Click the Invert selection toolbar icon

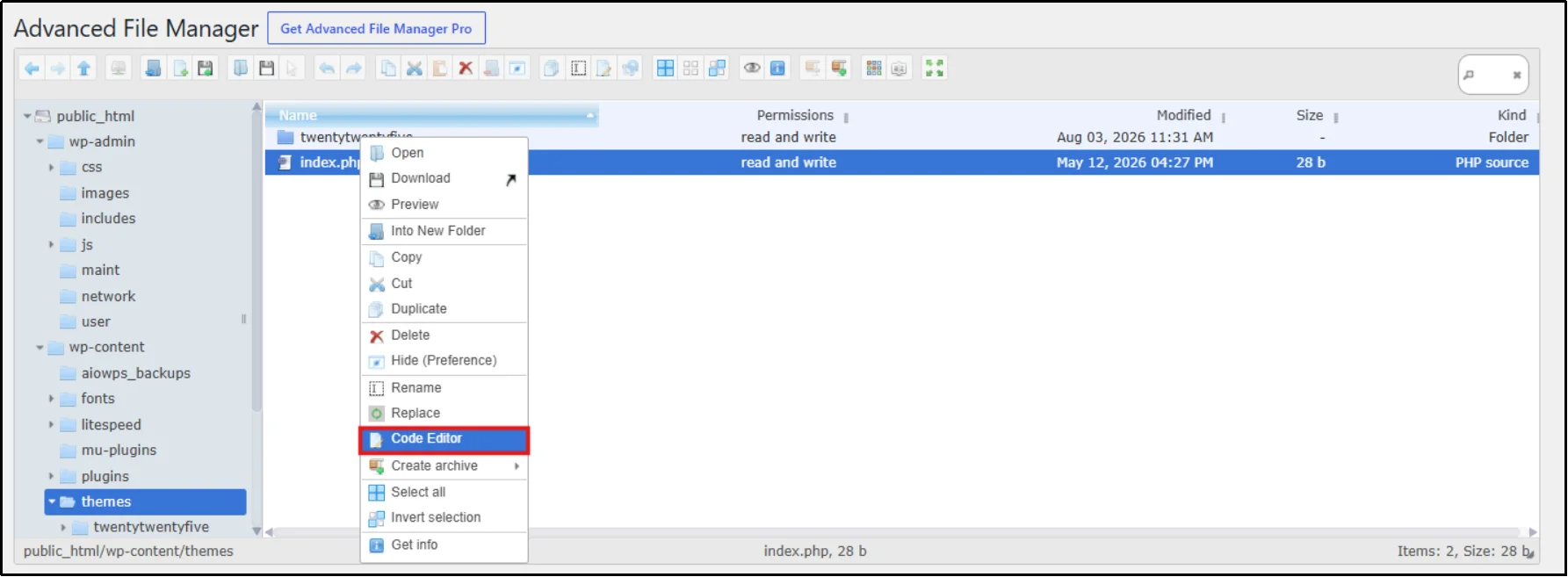pos(718,69)
